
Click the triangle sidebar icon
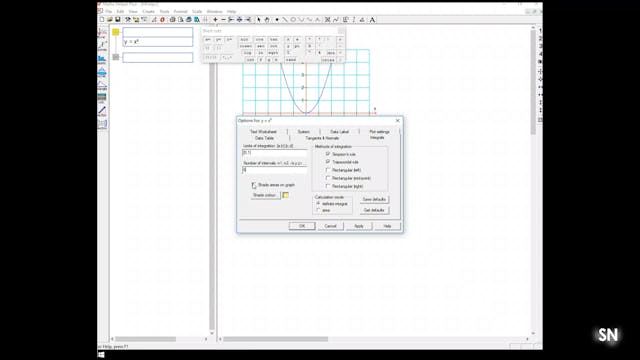[102, 86]
